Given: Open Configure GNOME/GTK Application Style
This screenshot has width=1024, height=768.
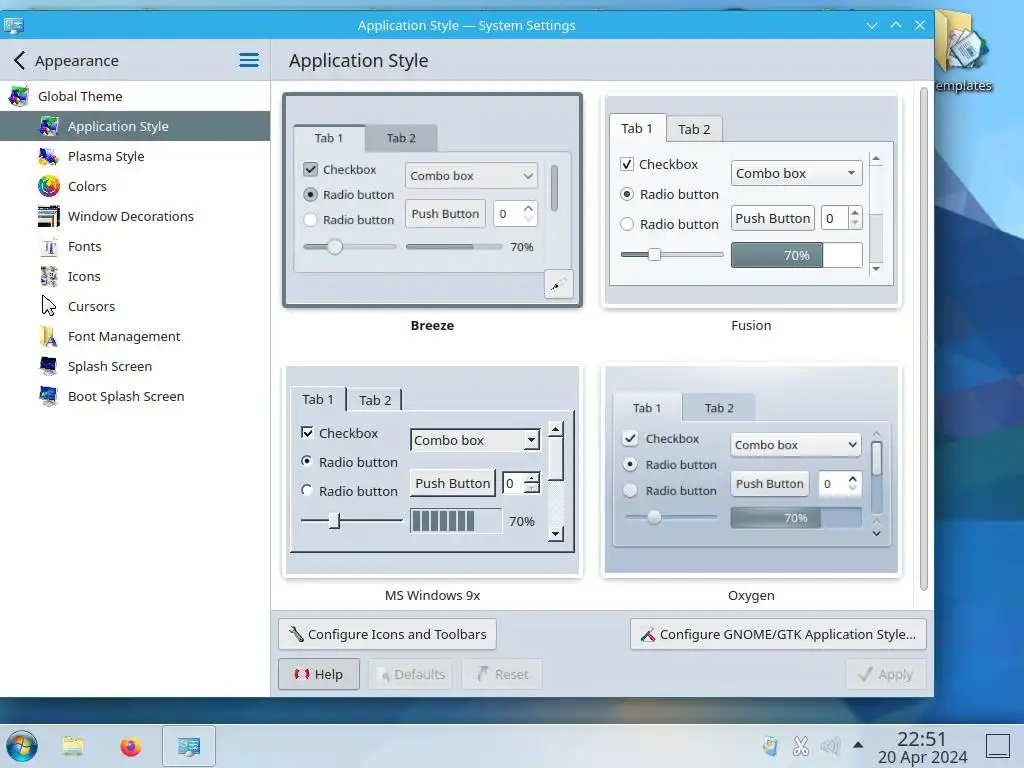Looking at the screenshot, I should [778, 634].
